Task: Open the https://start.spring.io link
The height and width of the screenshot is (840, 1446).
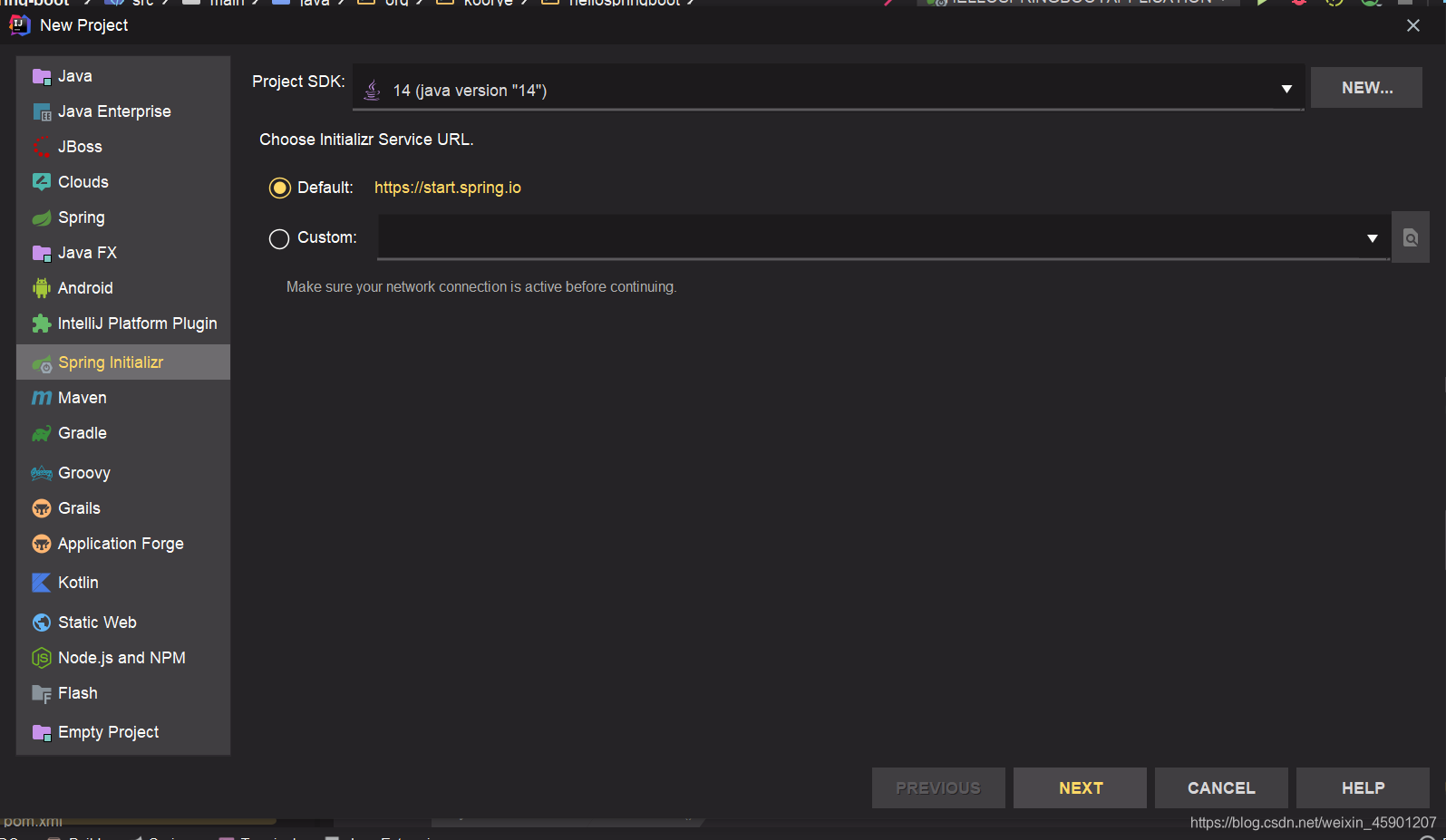Action: pos(448,188)
